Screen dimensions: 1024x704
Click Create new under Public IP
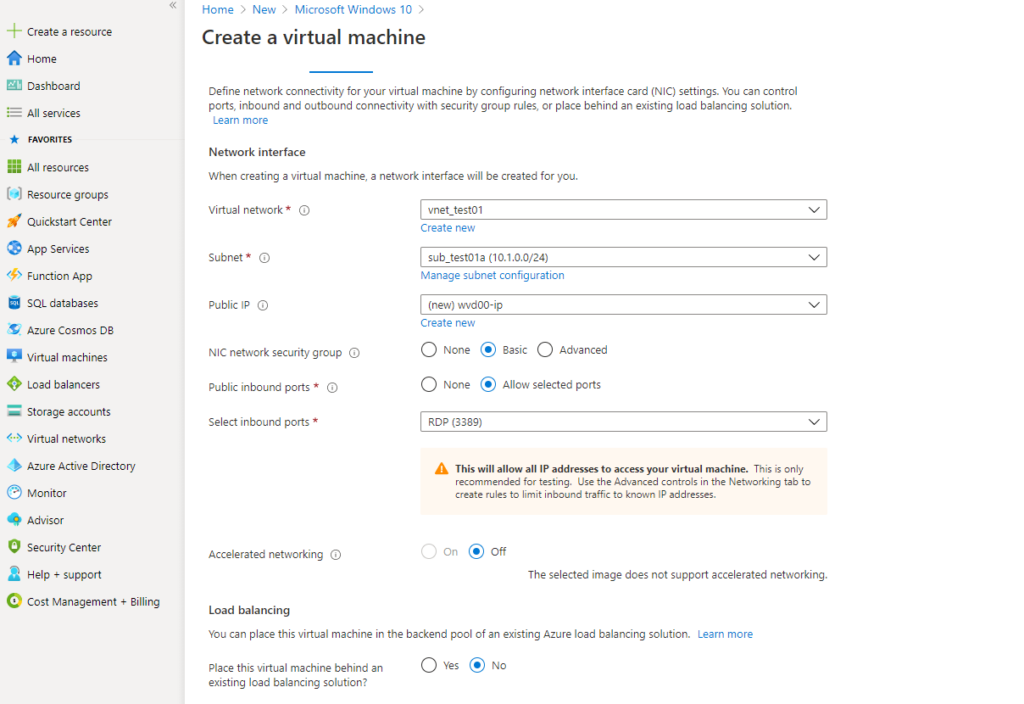click(x=447, y=323)
